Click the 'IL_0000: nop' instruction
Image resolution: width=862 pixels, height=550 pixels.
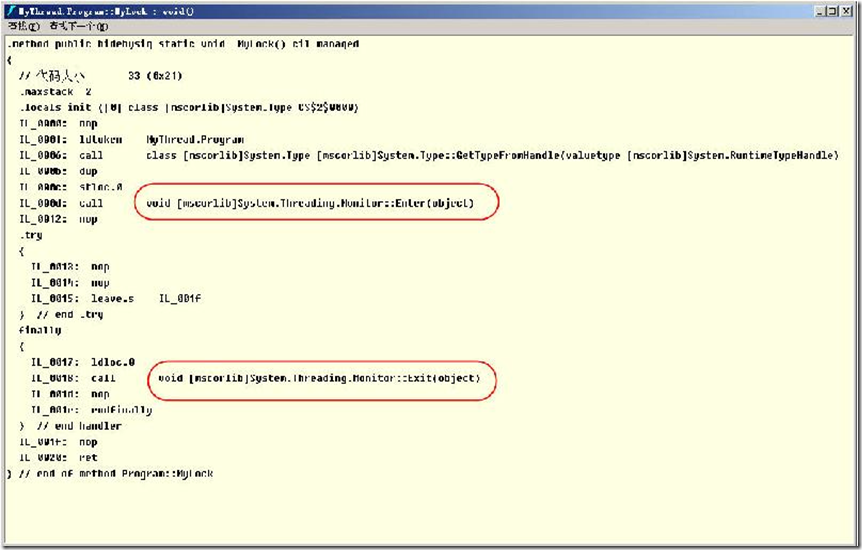[x=58, y=123]
